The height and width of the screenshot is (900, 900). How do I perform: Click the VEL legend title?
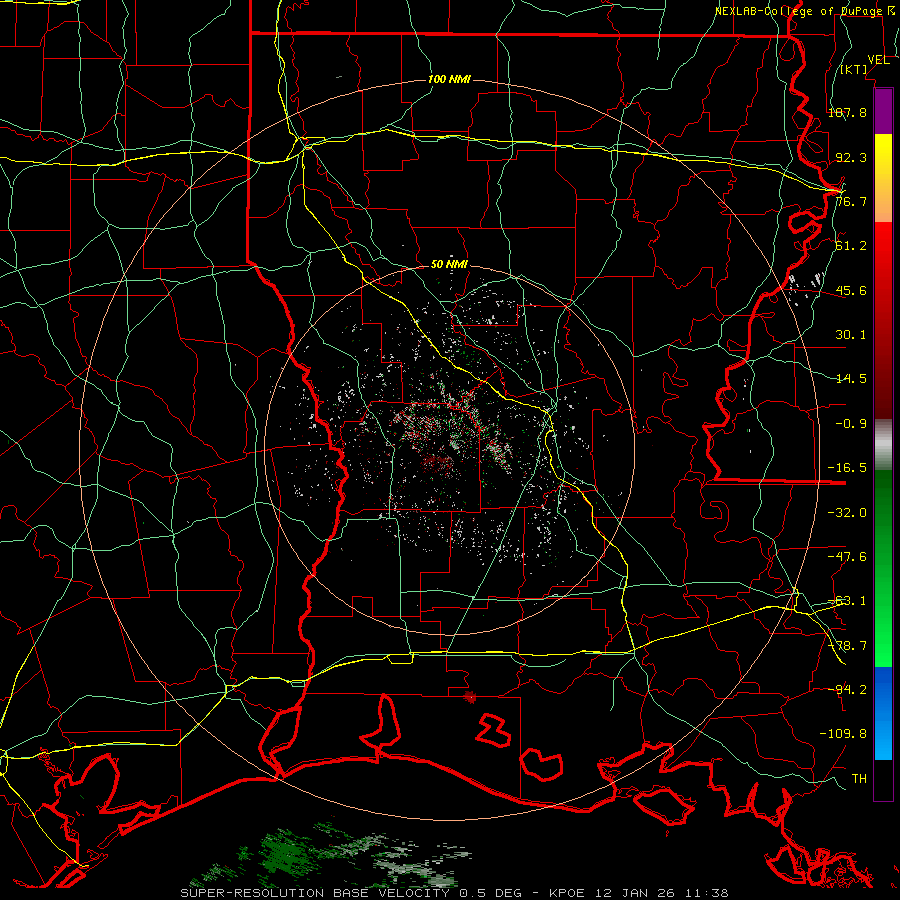tap(878, 60)
